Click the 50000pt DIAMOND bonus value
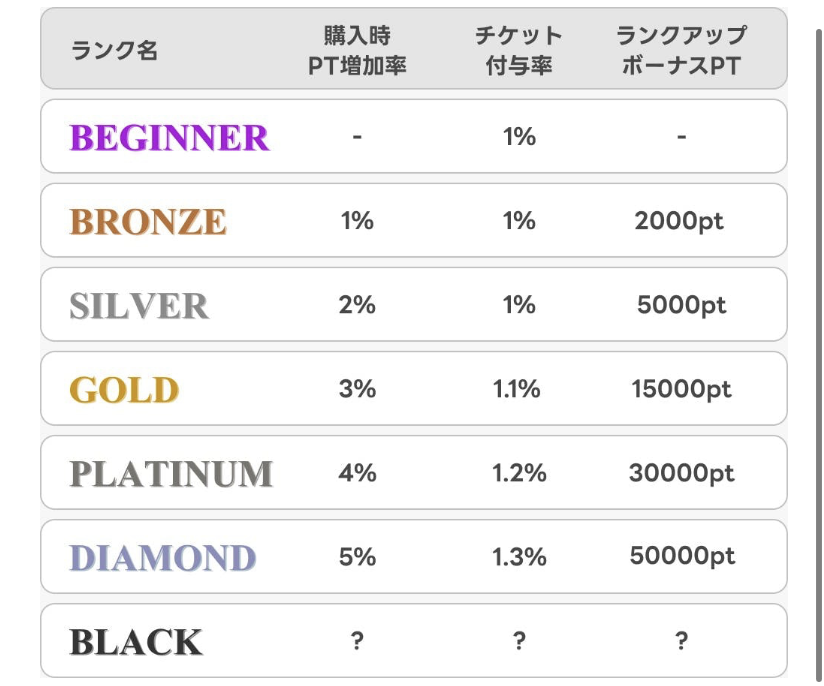The image size is (824, 686). click(682, 556)
